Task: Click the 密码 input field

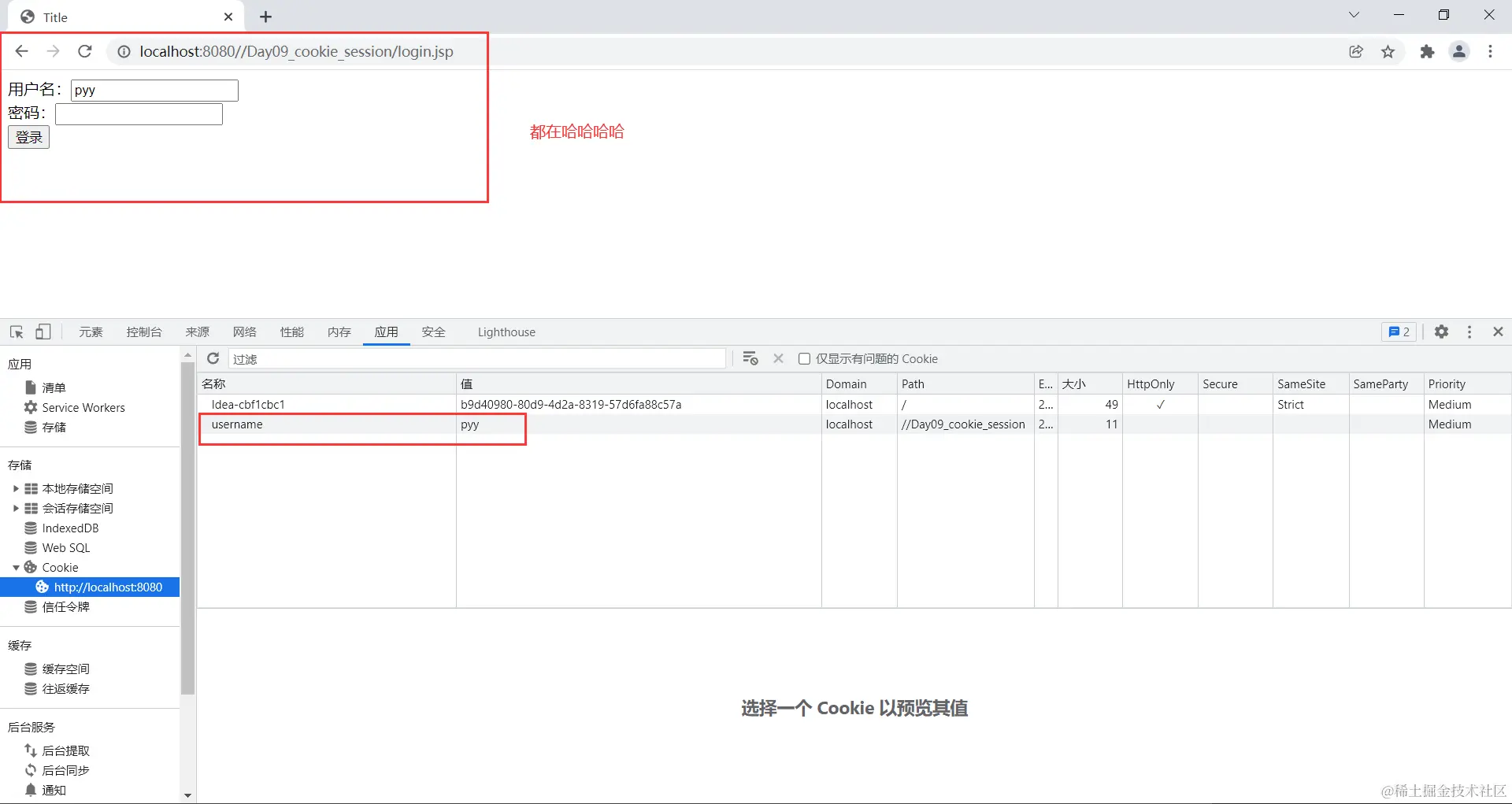Action: (x=139, y=114)
